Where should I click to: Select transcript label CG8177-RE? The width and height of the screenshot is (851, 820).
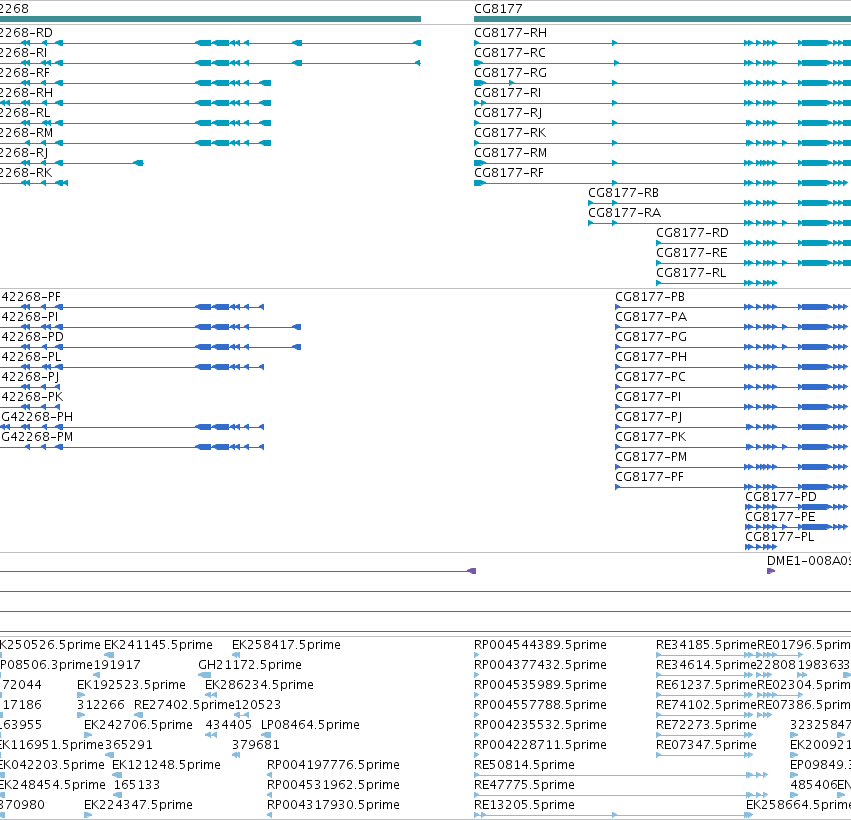(691, 253)
